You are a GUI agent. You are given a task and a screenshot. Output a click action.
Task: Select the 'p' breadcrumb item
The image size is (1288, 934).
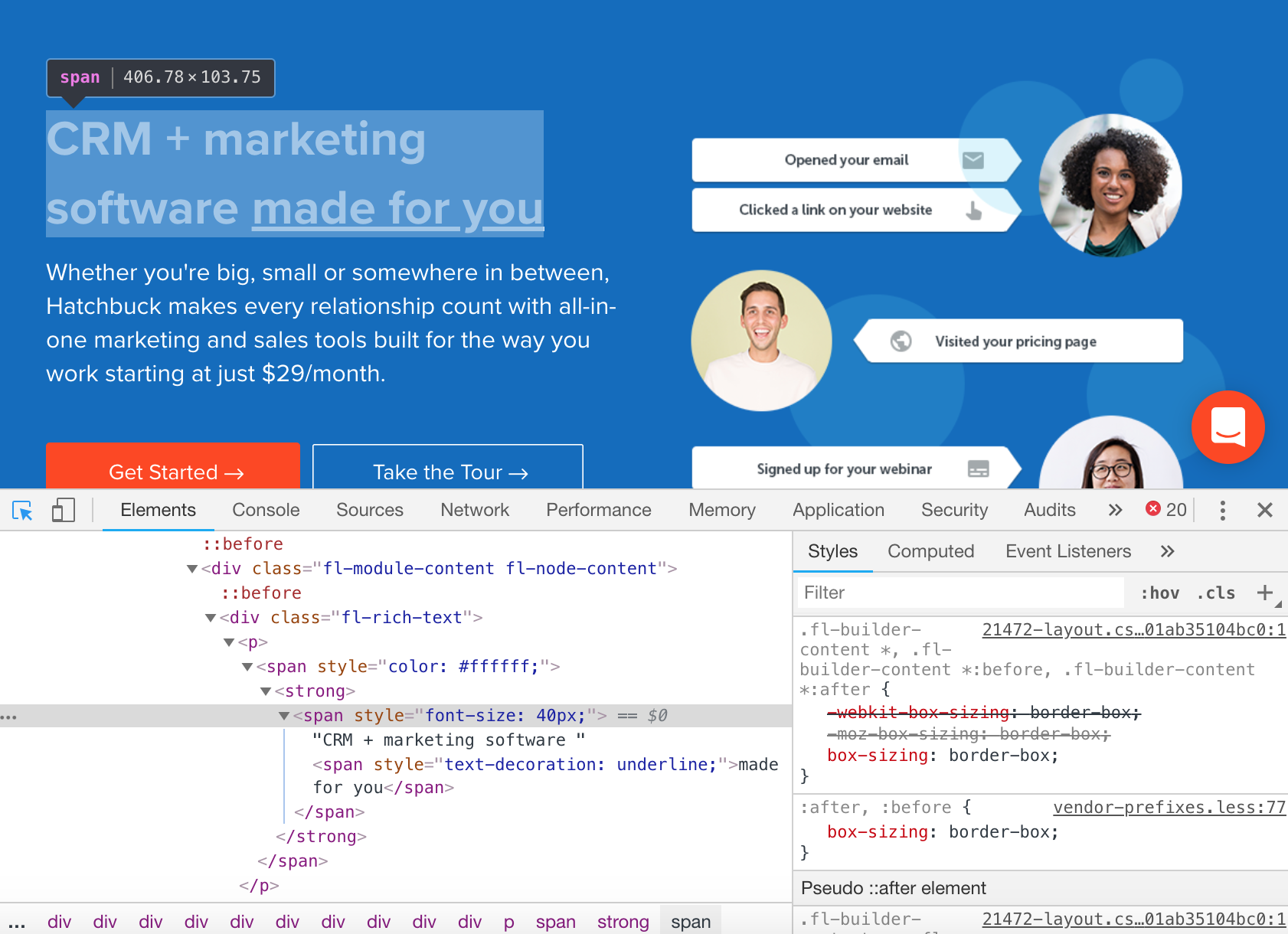[509, 922]
